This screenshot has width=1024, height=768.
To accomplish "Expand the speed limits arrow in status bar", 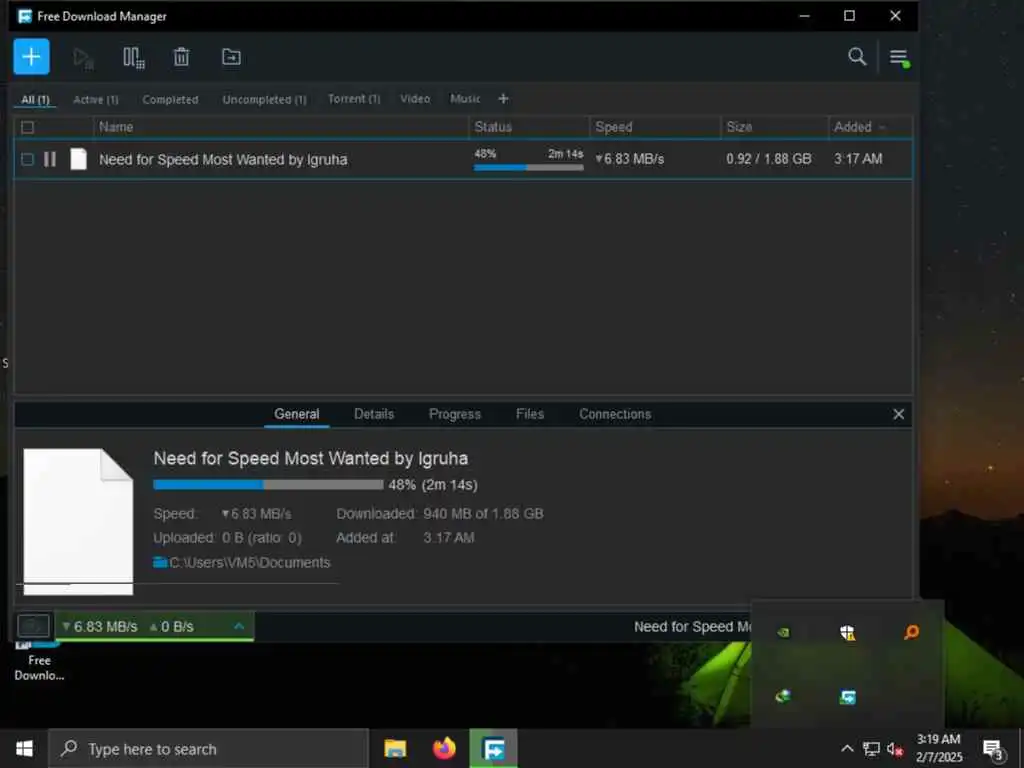I will click(x=239, y=626).
